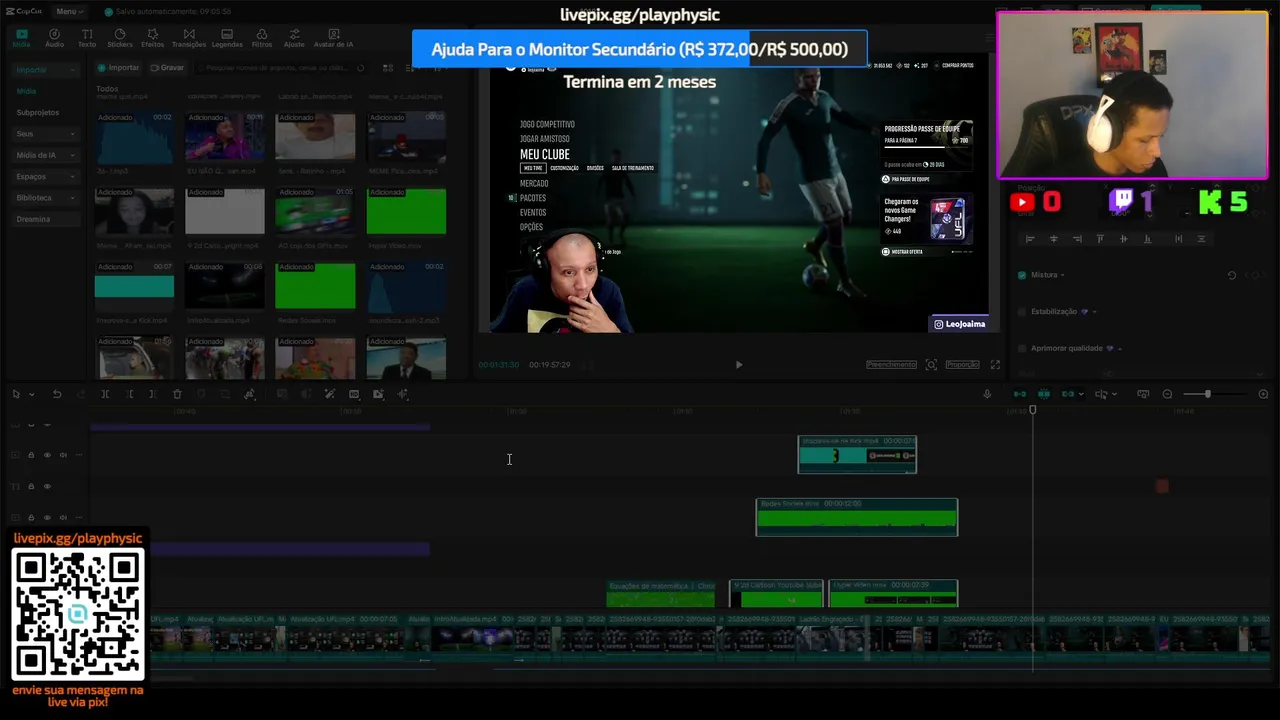Reset the Mistura settings
The height and width of the screenshot is (720, 1280).
pyautogui.click(x=1232, y=275)
